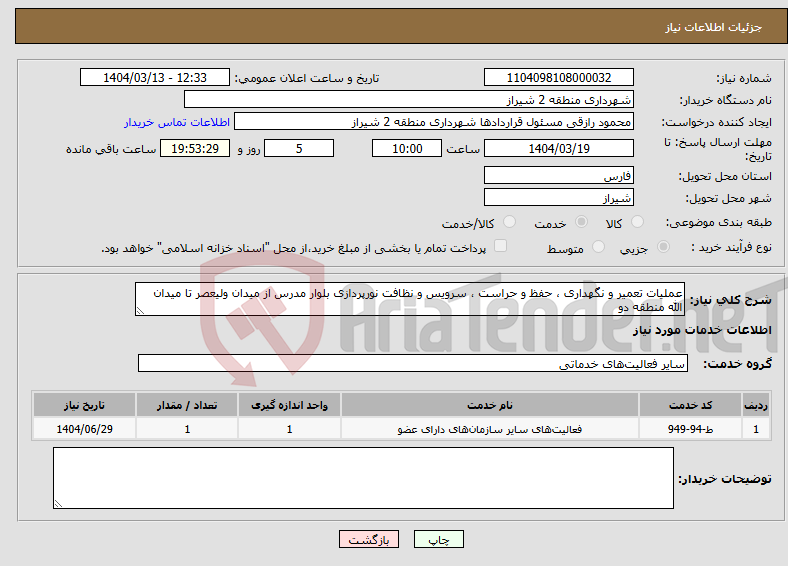The height and width of the screenshot is (566, 788).
Task: Click the گروه خدمت field سایر فعالیت‌های خدماتی
Action: [x=413, y=363]
